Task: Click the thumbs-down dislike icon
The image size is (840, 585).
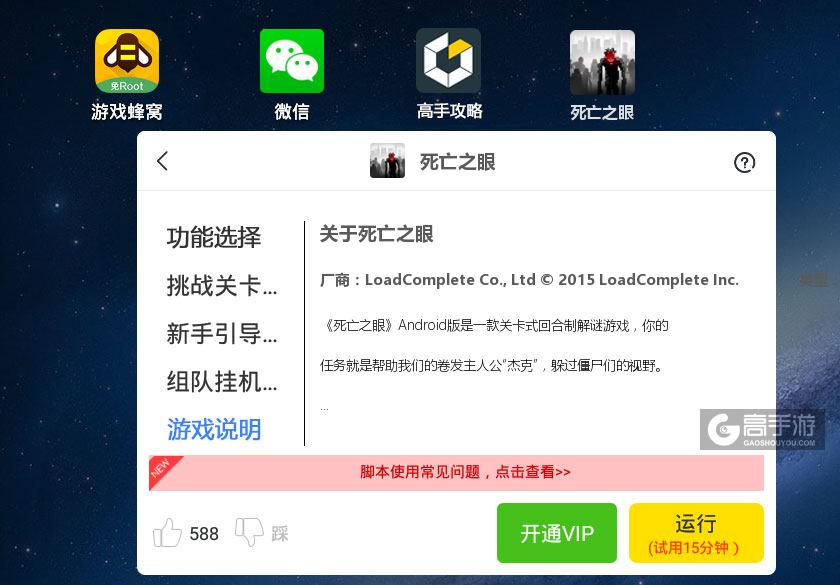Action: 250,531
